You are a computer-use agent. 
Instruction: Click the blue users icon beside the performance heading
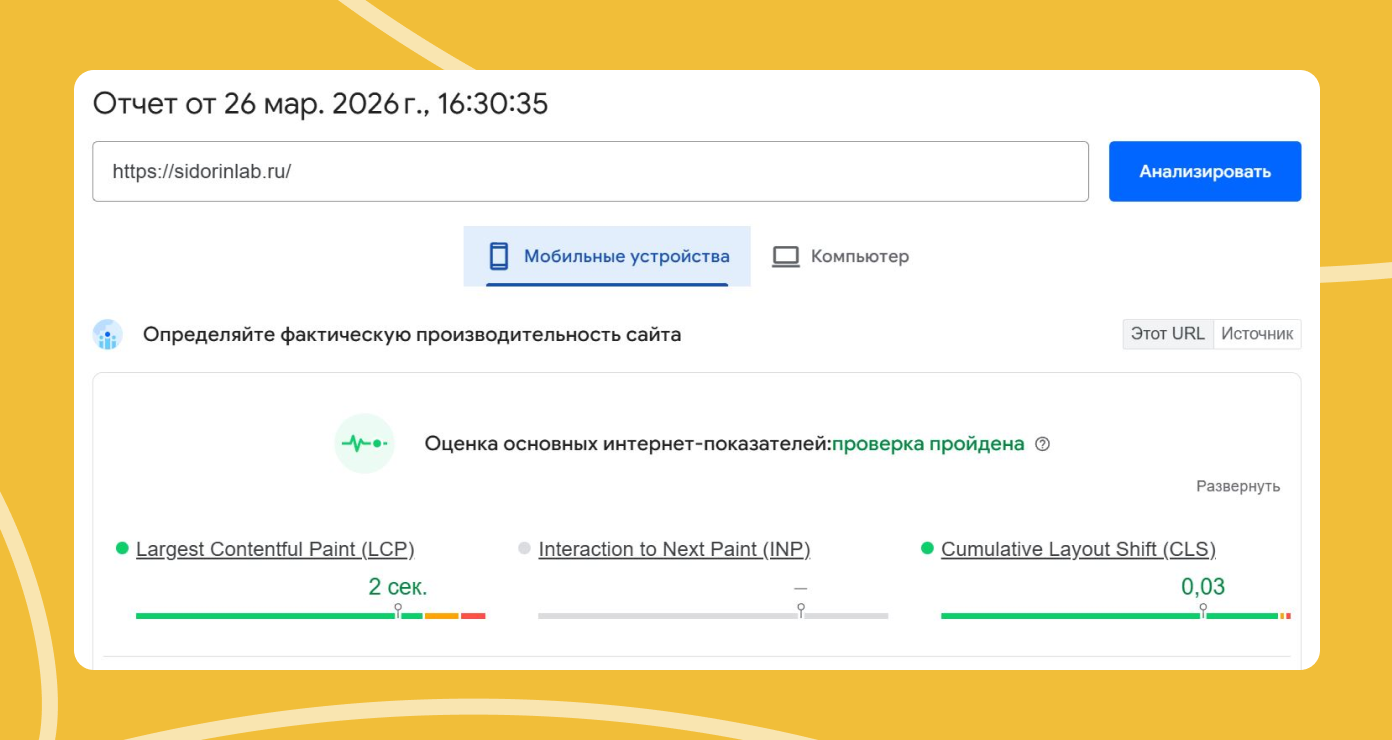(x=107, y=334)
